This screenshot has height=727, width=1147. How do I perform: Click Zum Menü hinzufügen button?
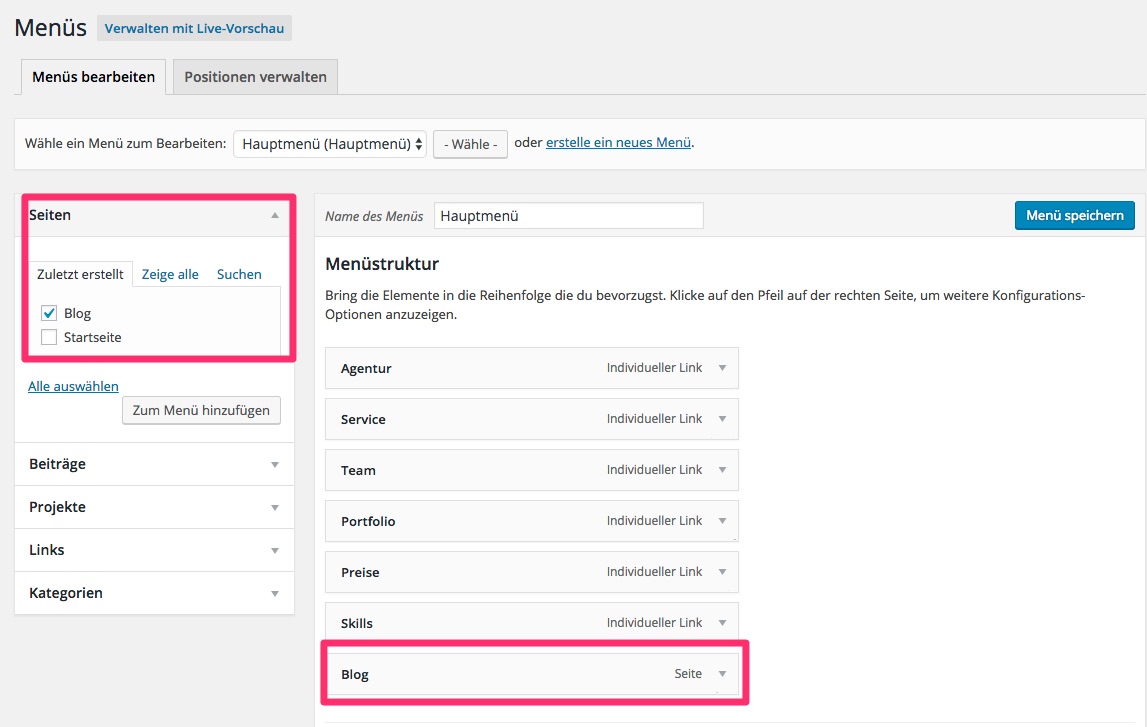201,410
